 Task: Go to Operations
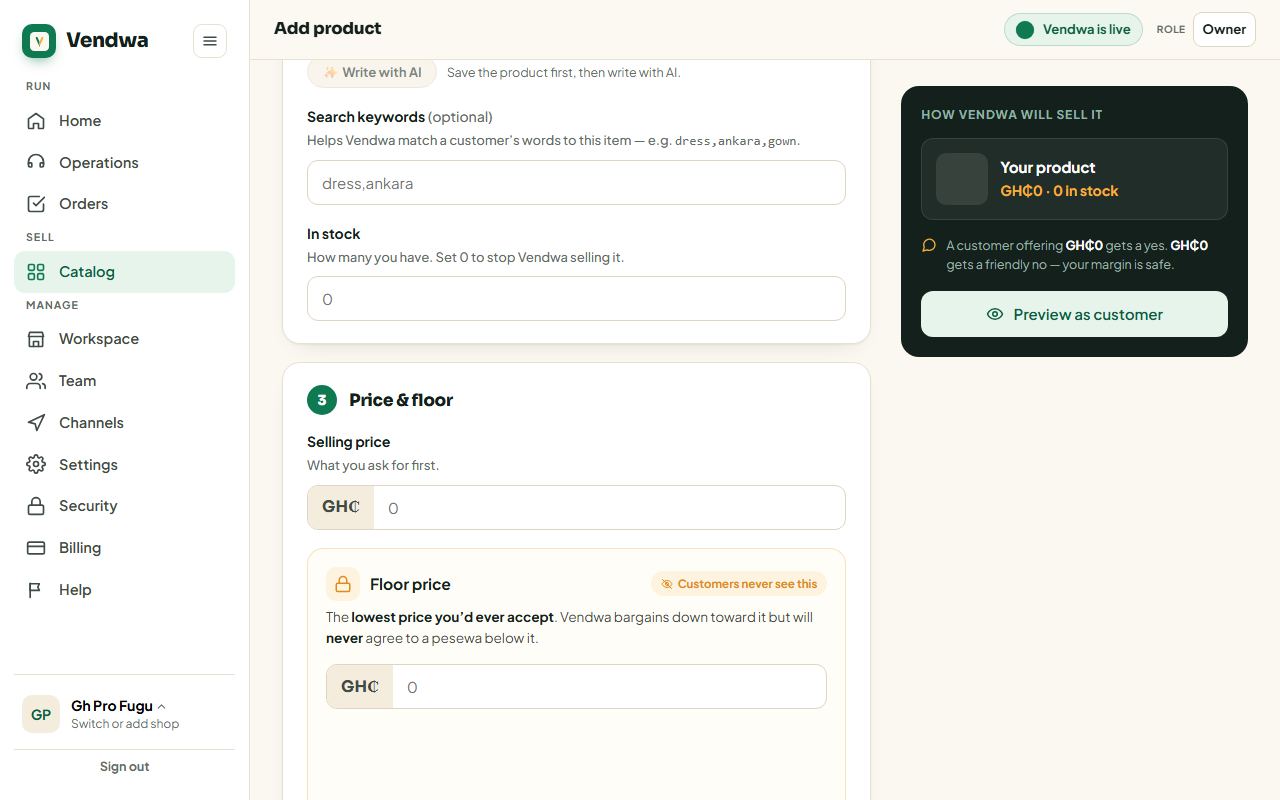[x=124, y=163]
